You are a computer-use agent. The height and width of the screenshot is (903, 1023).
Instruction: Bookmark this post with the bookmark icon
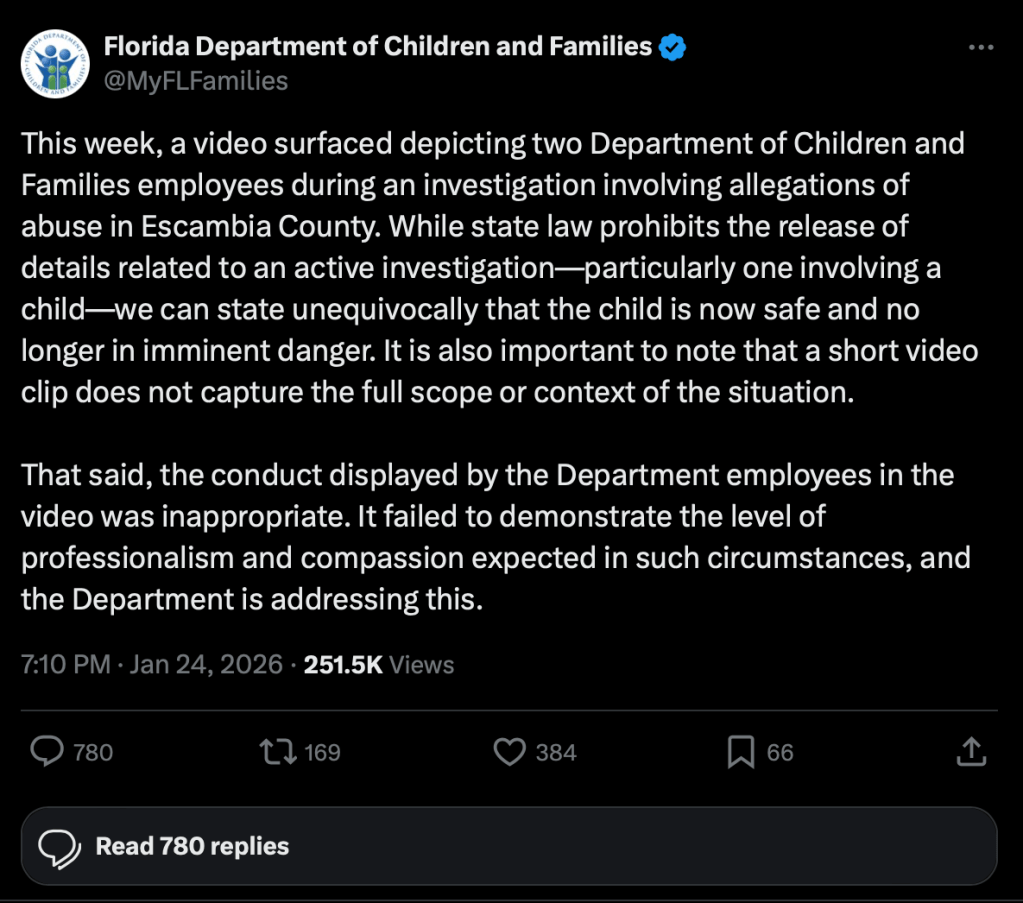740,752
